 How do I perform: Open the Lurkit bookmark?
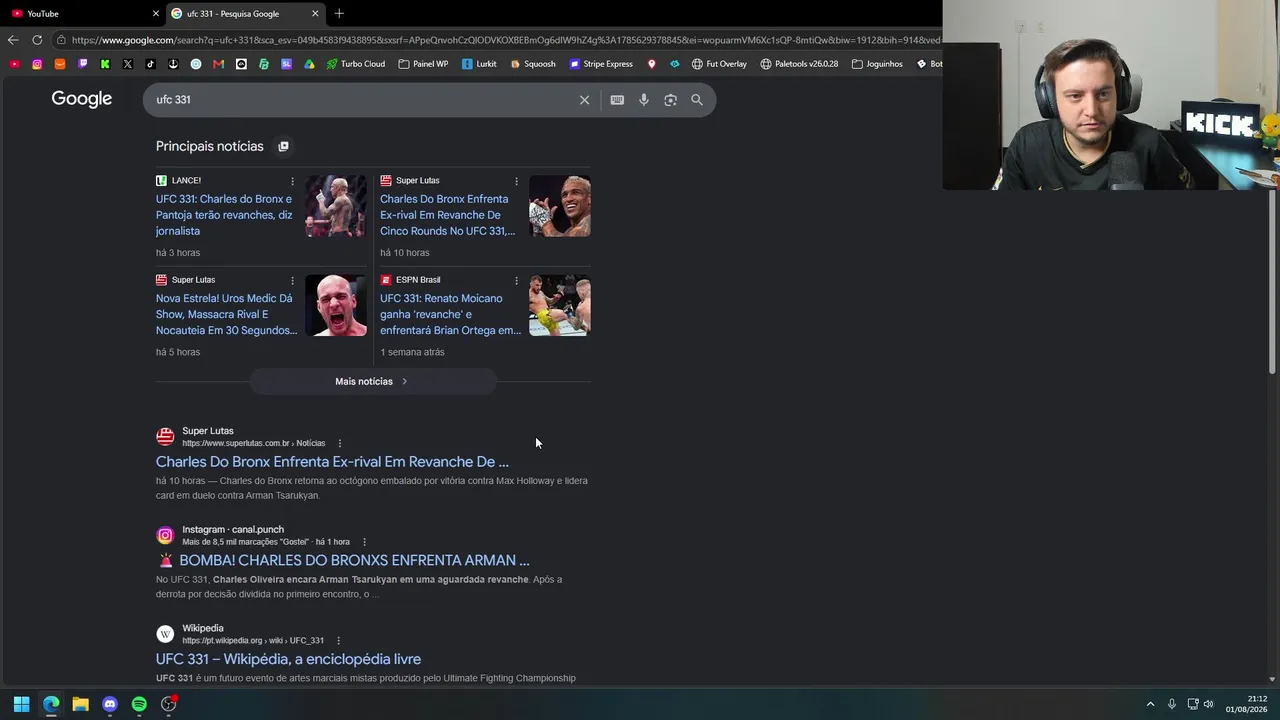click(x=479, y=64)
